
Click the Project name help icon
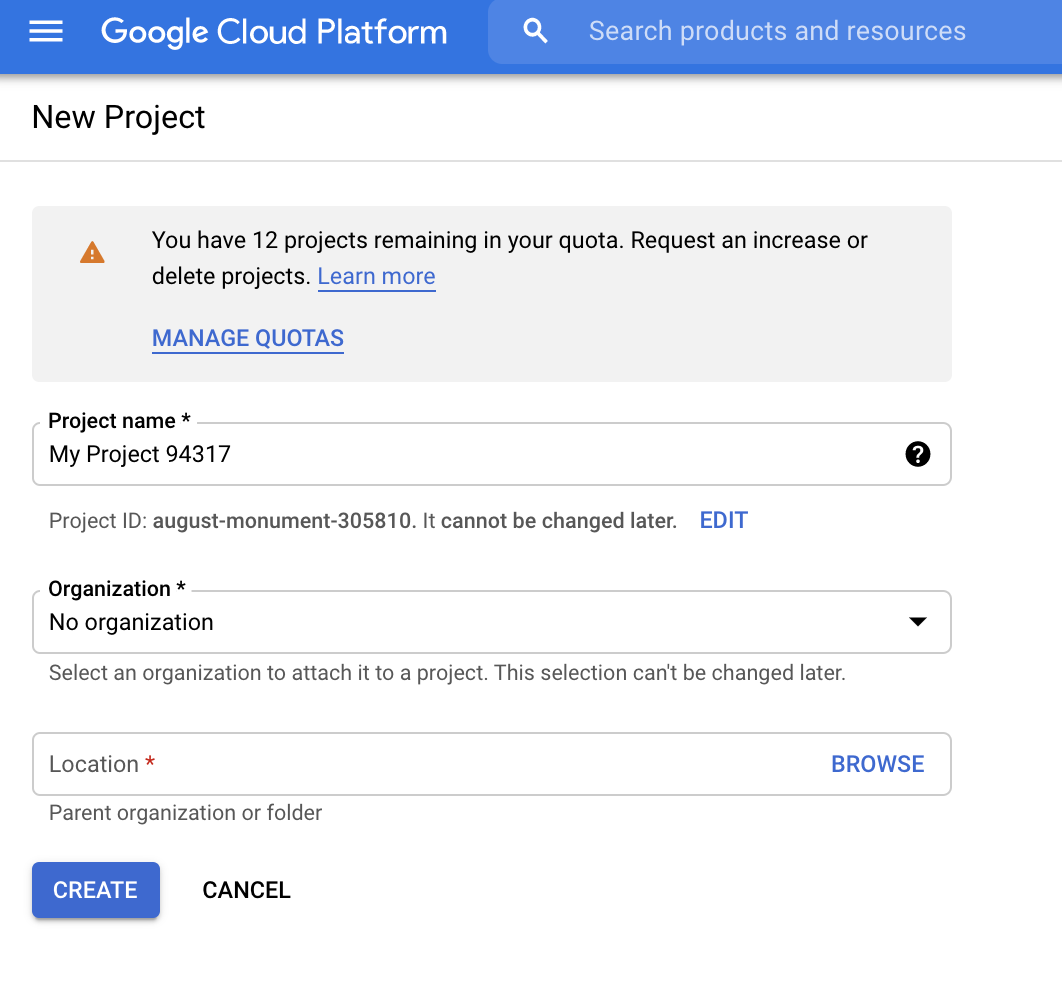click(917, 455)
